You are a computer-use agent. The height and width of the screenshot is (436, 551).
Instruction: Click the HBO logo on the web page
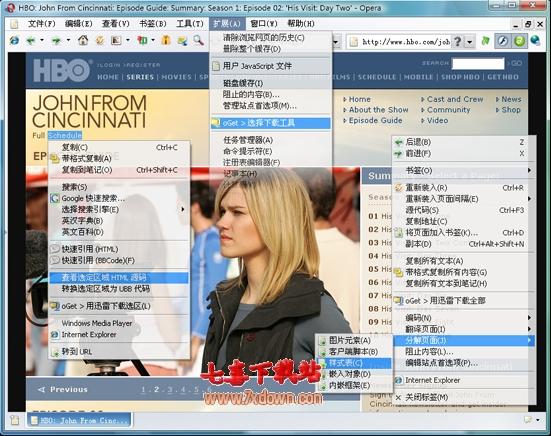pos(61,70)
